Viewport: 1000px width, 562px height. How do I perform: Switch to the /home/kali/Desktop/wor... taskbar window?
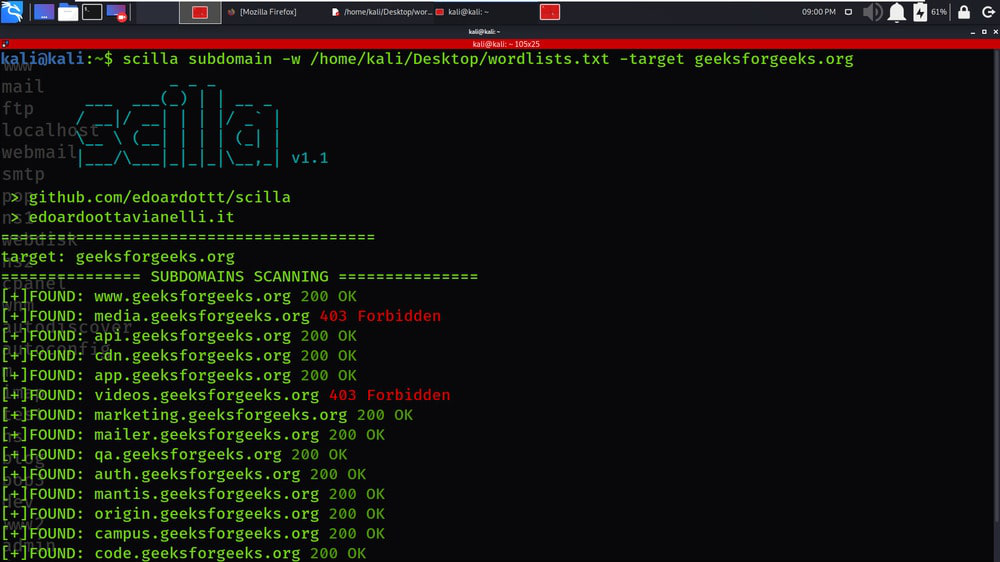tap(381, 12)
